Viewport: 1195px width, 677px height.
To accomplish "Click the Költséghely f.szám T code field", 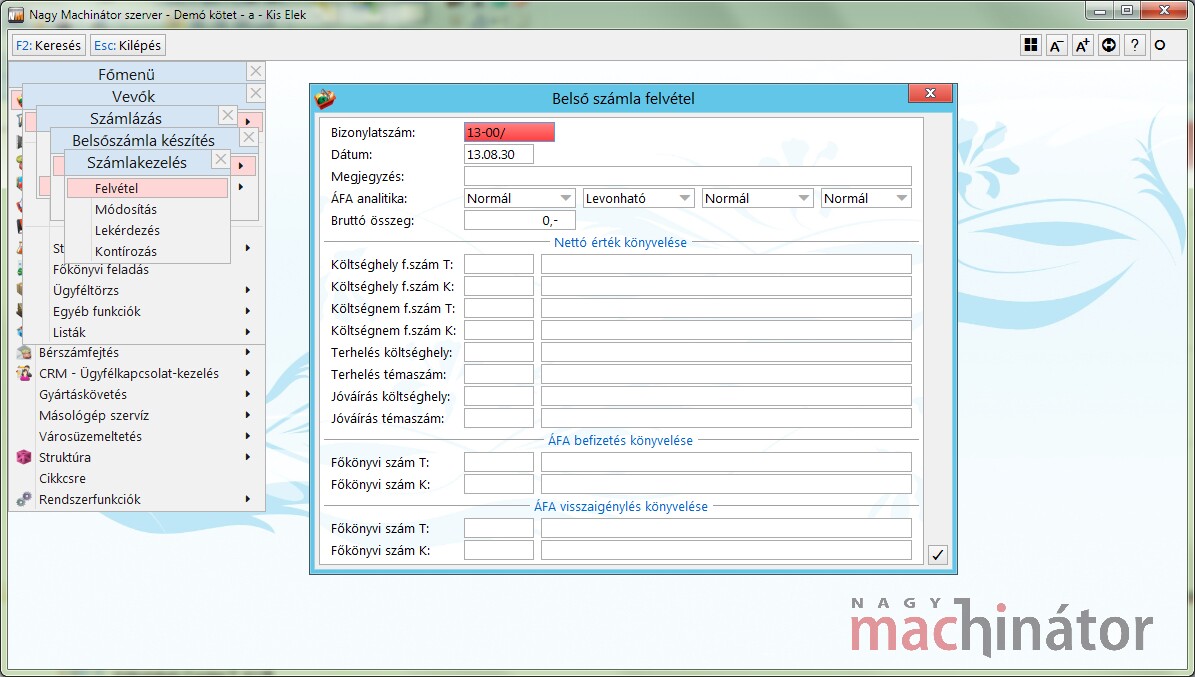I will pyautogui.click(x=498, y=265).
